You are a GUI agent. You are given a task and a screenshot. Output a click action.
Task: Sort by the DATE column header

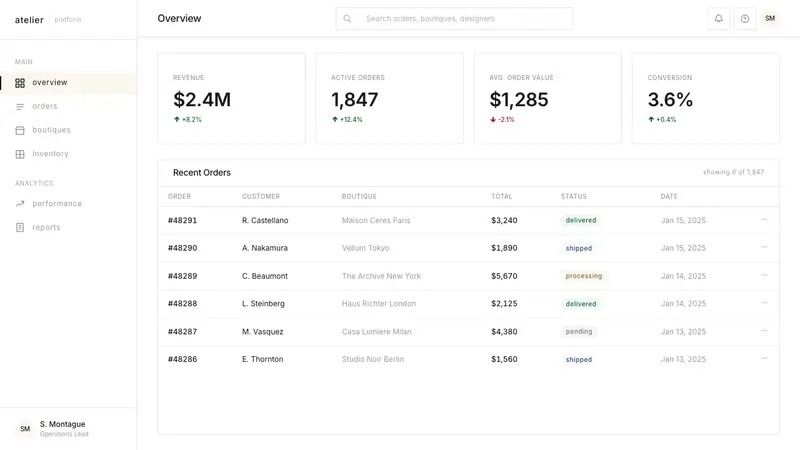[669, 196]
